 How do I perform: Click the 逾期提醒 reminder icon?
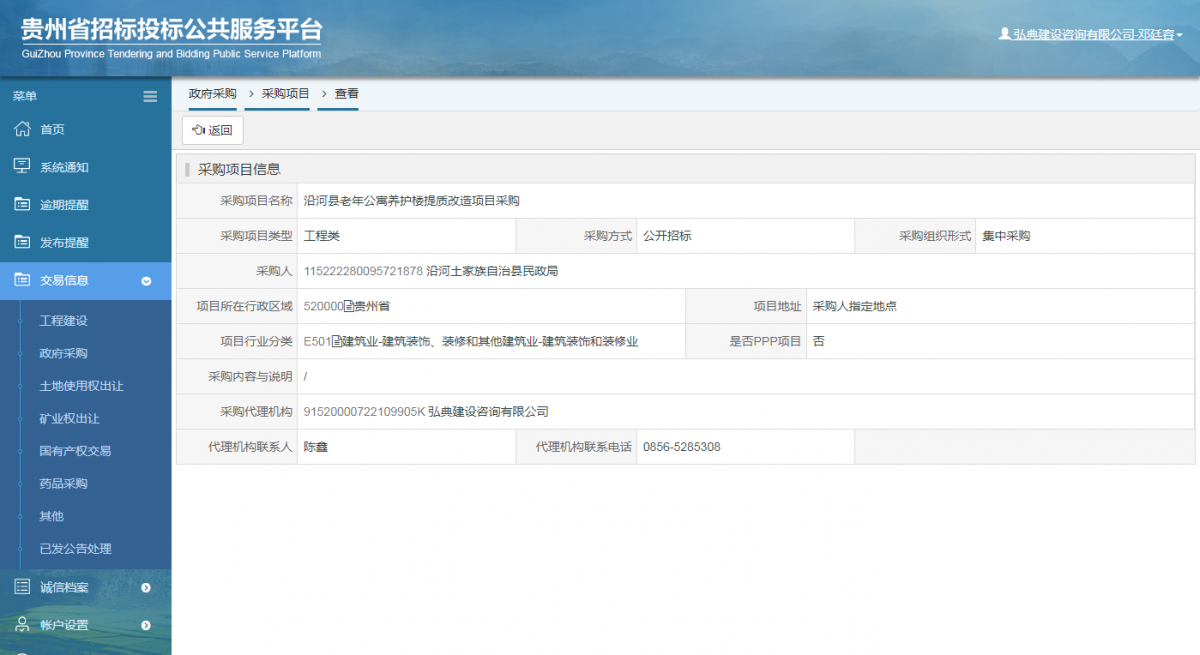click(x=20, y=203)
